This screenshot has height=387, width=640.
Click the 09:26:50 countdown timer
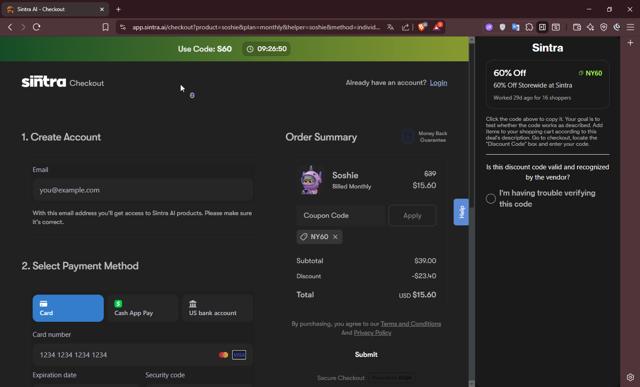pos(267,49)
